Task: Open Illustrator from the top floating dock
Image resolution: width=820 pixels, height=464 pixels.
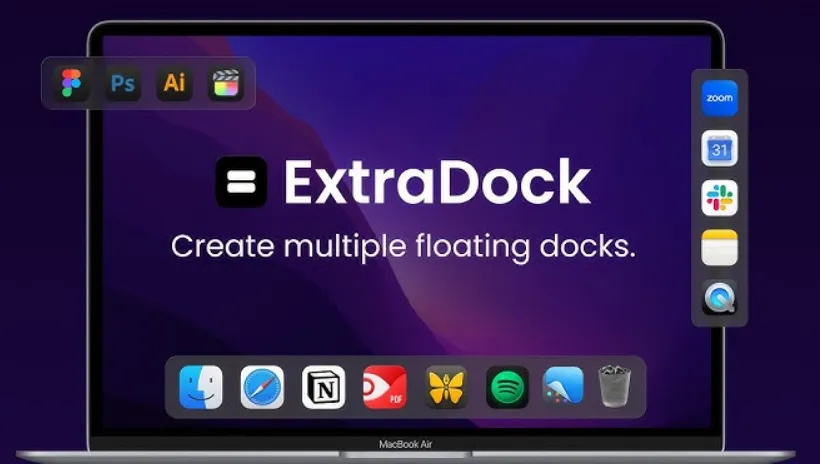Action: click(174, 83)
